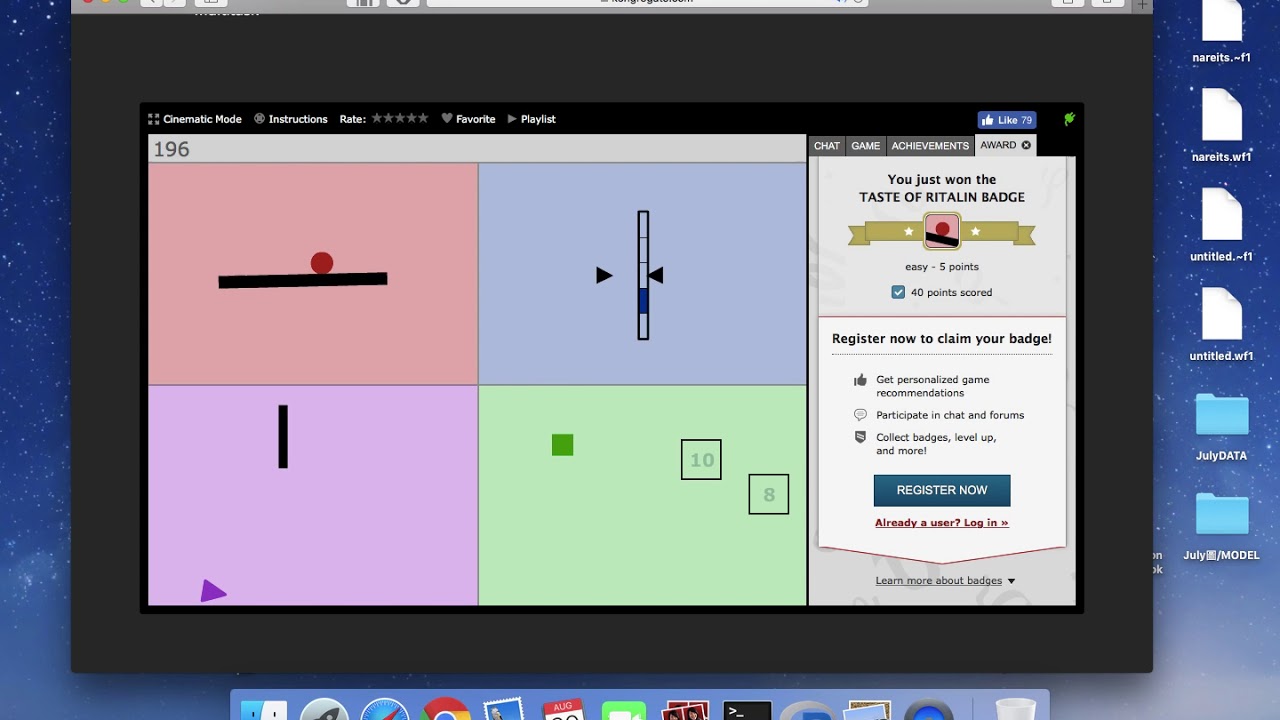Screen dimensions: 1280x720
Task: Open Google Chrome from the dock
Action: coord(446,711)
